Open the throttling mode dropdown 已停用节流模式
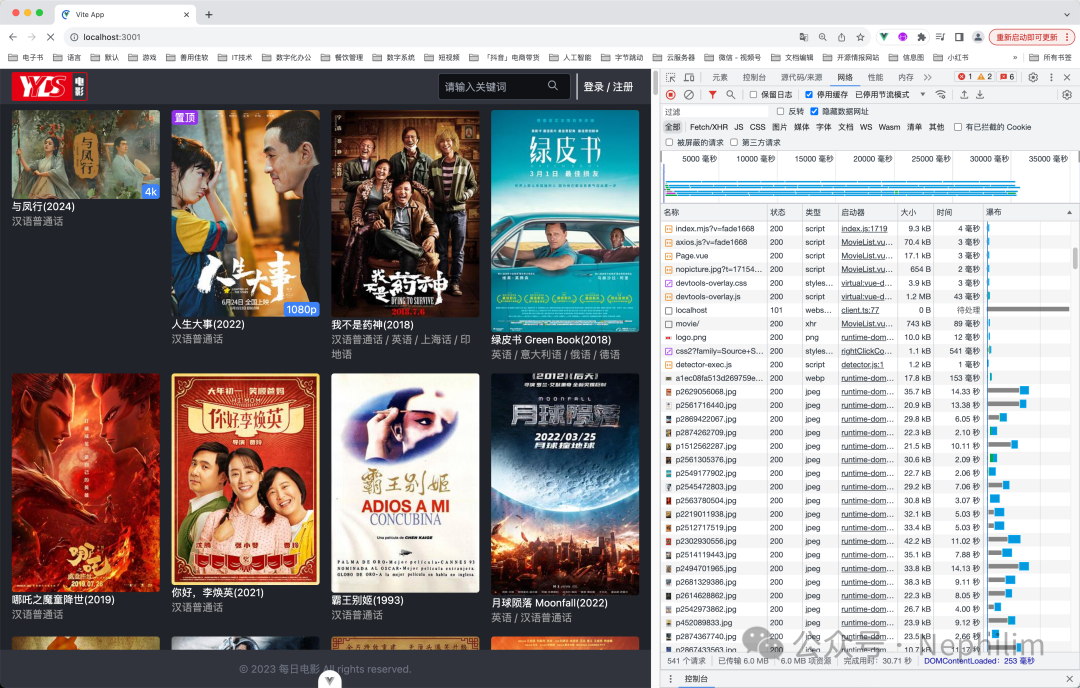 click(x=890, y=94)
